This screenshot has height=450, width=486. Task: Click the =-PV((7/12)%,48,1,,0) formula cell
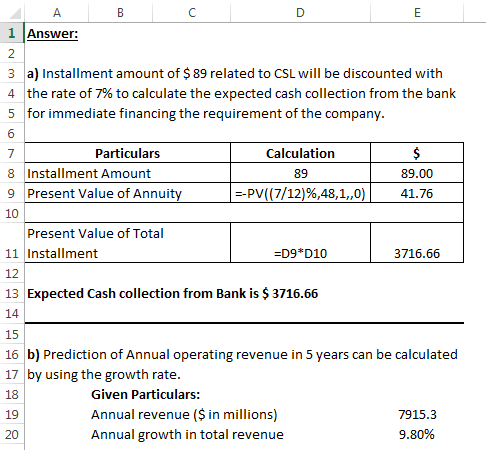(x=300, y=193)
